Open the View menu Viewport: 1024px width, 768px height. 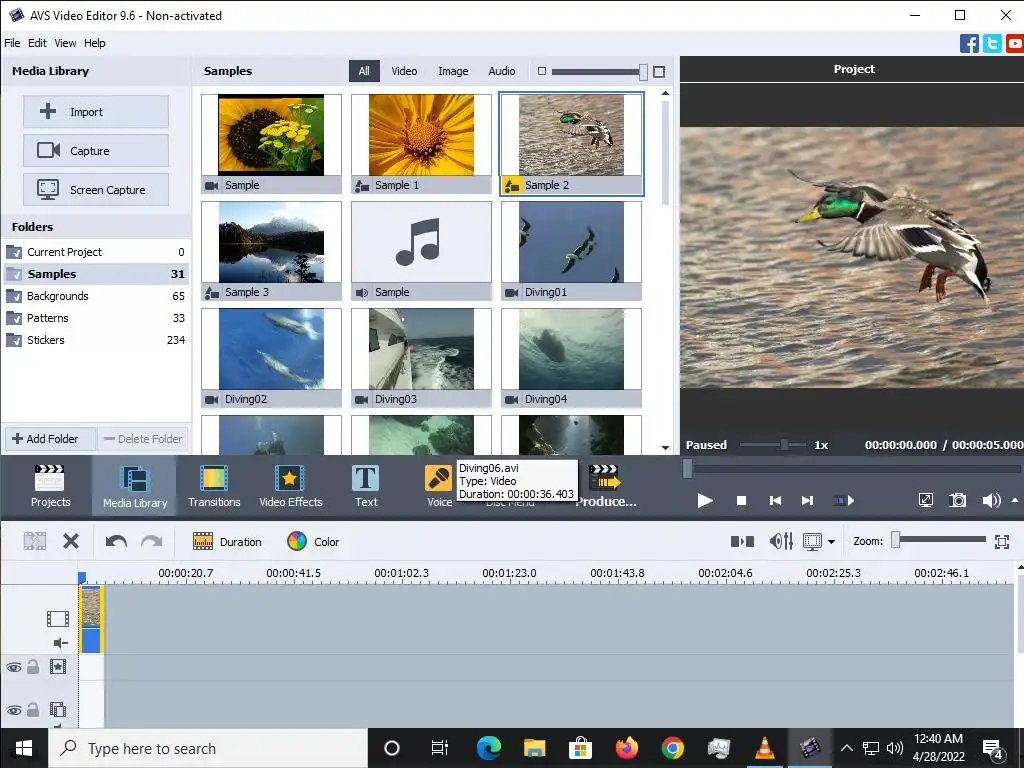click(x=65, y=43)
